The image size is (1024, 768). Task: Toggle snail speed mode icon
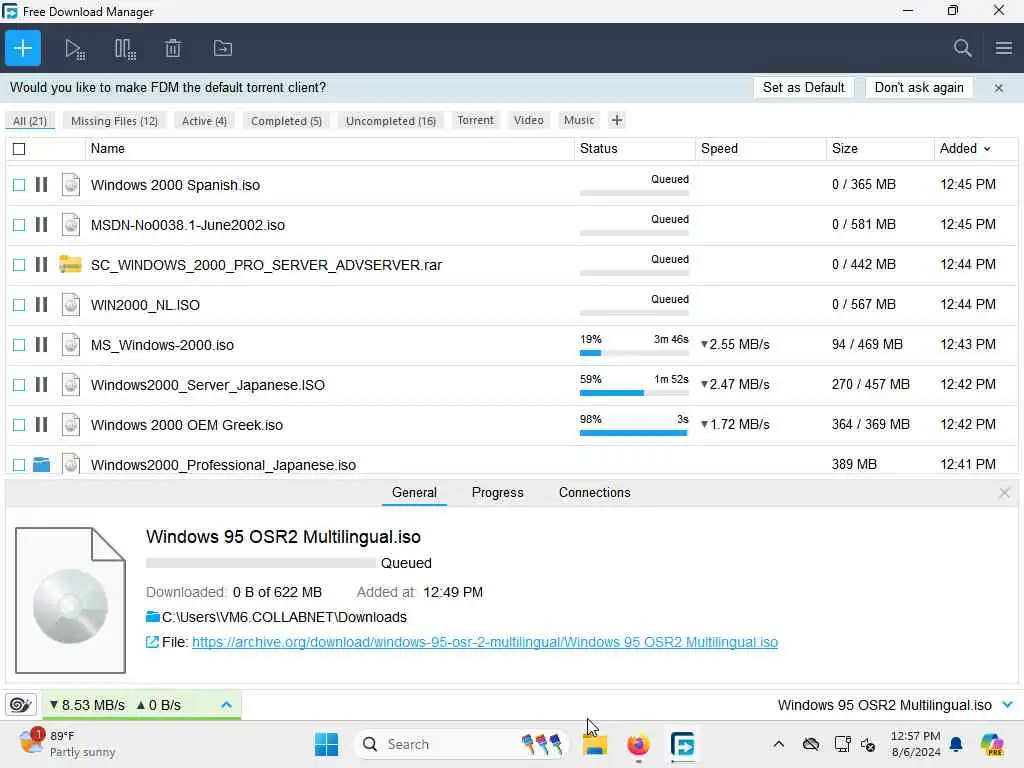pyautogui.click(x=20, y=705)
